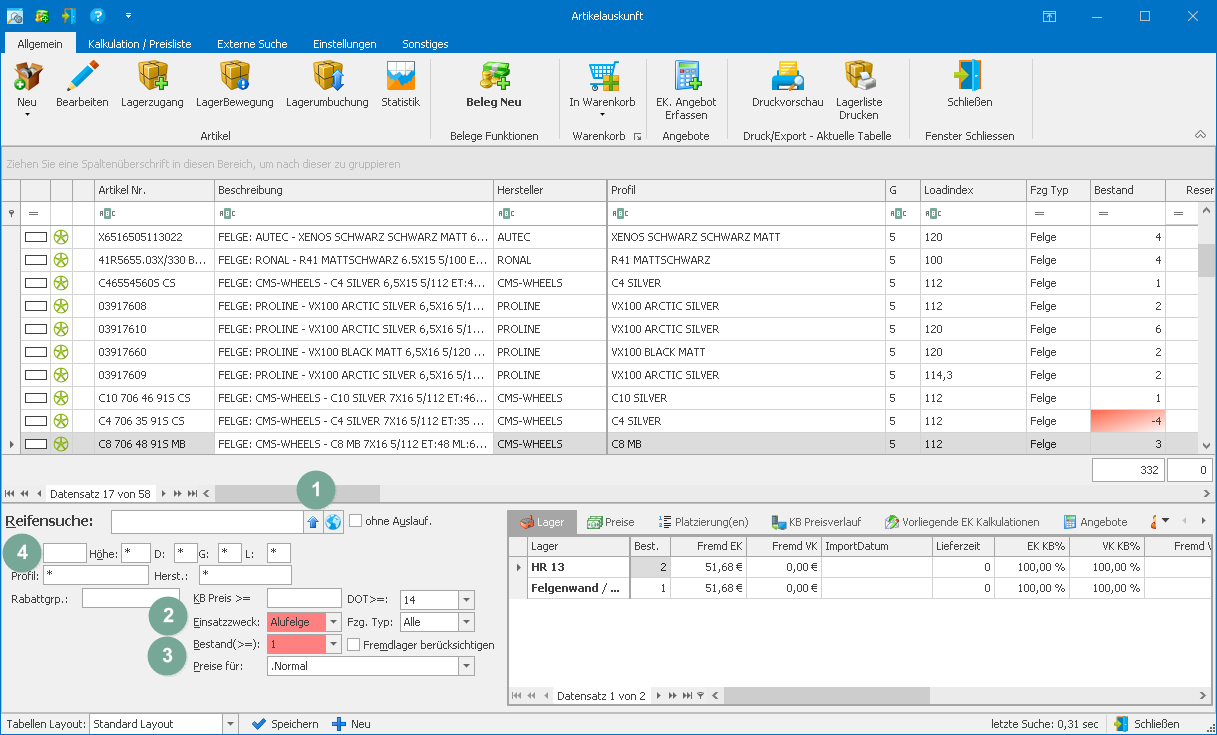The width and height of the screenshot is (1217, 735).
Task: Click the Schließen door icon in ribbon
Action: pos(969,76)
